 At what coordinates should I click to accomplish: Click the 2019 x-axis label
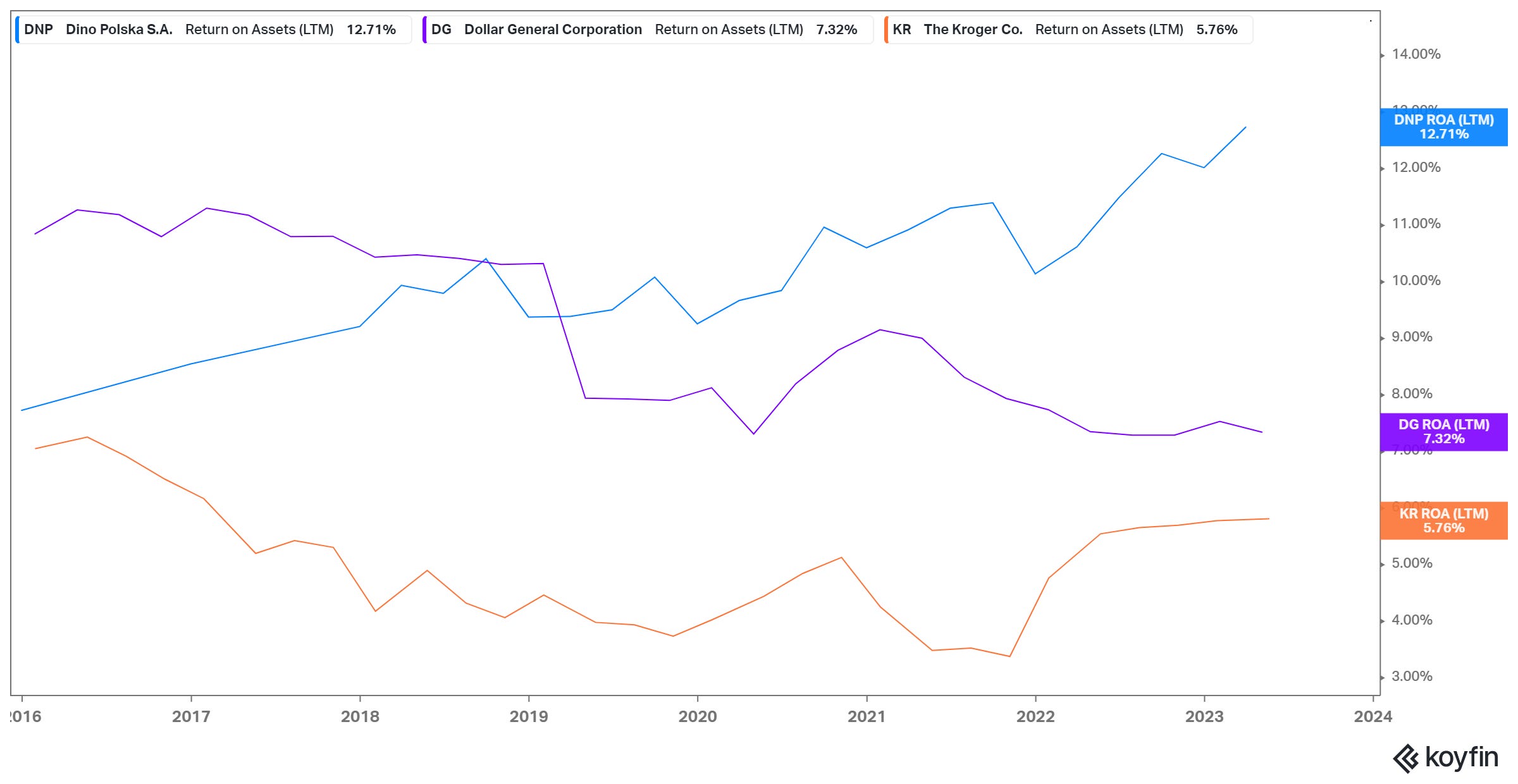(x=529, y=716)
